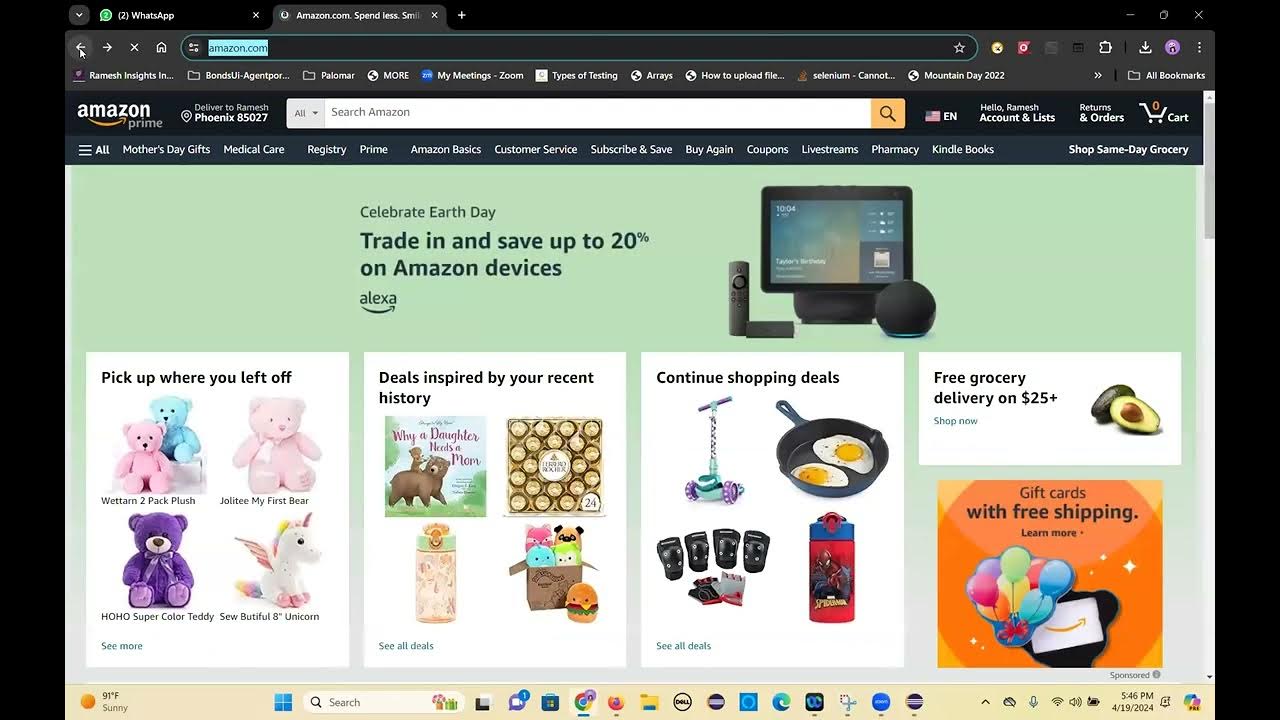1280x720 pixels.
Task: Expand the All departments search dropdown
Action: [x=306, y=113]
